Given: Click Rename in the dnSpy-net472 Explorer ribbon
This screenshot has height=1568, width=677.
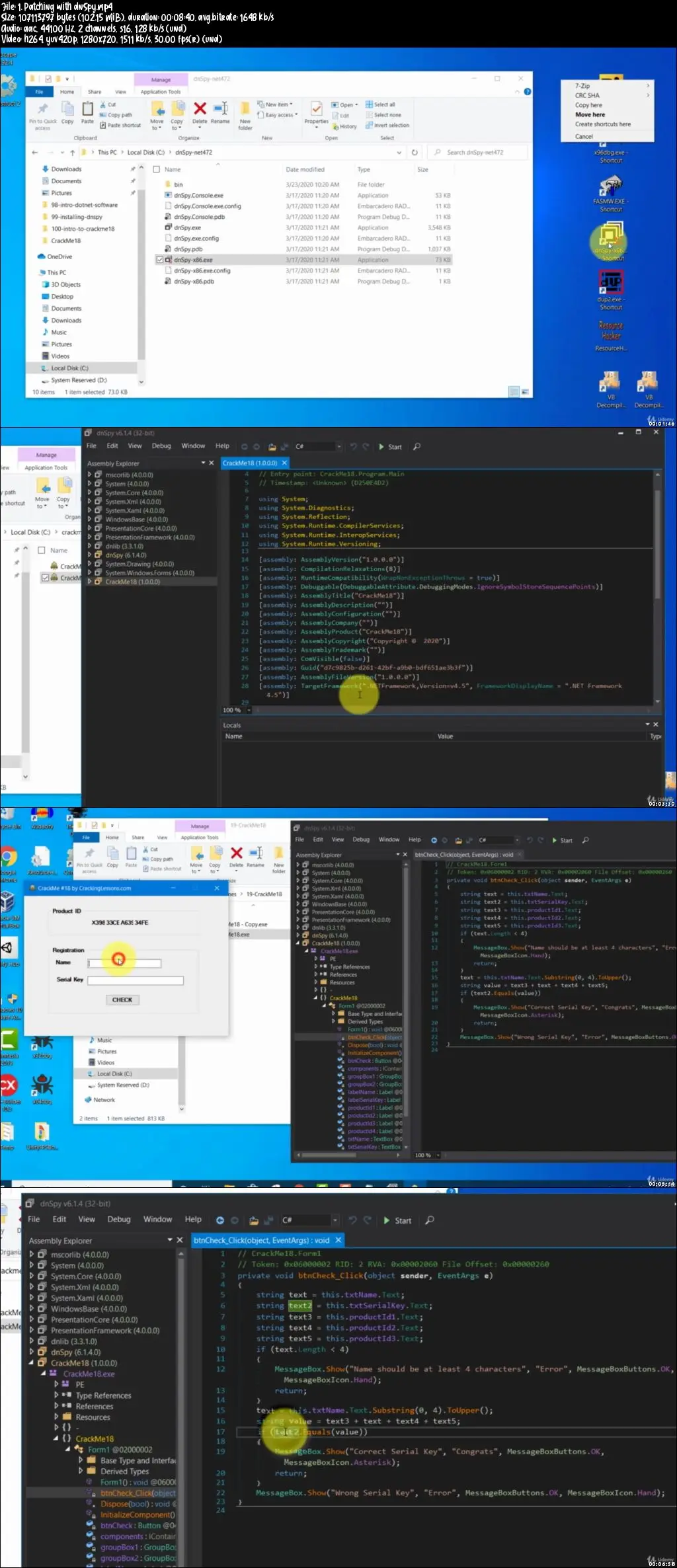Looking at the screenshot, I should [220, 112].
